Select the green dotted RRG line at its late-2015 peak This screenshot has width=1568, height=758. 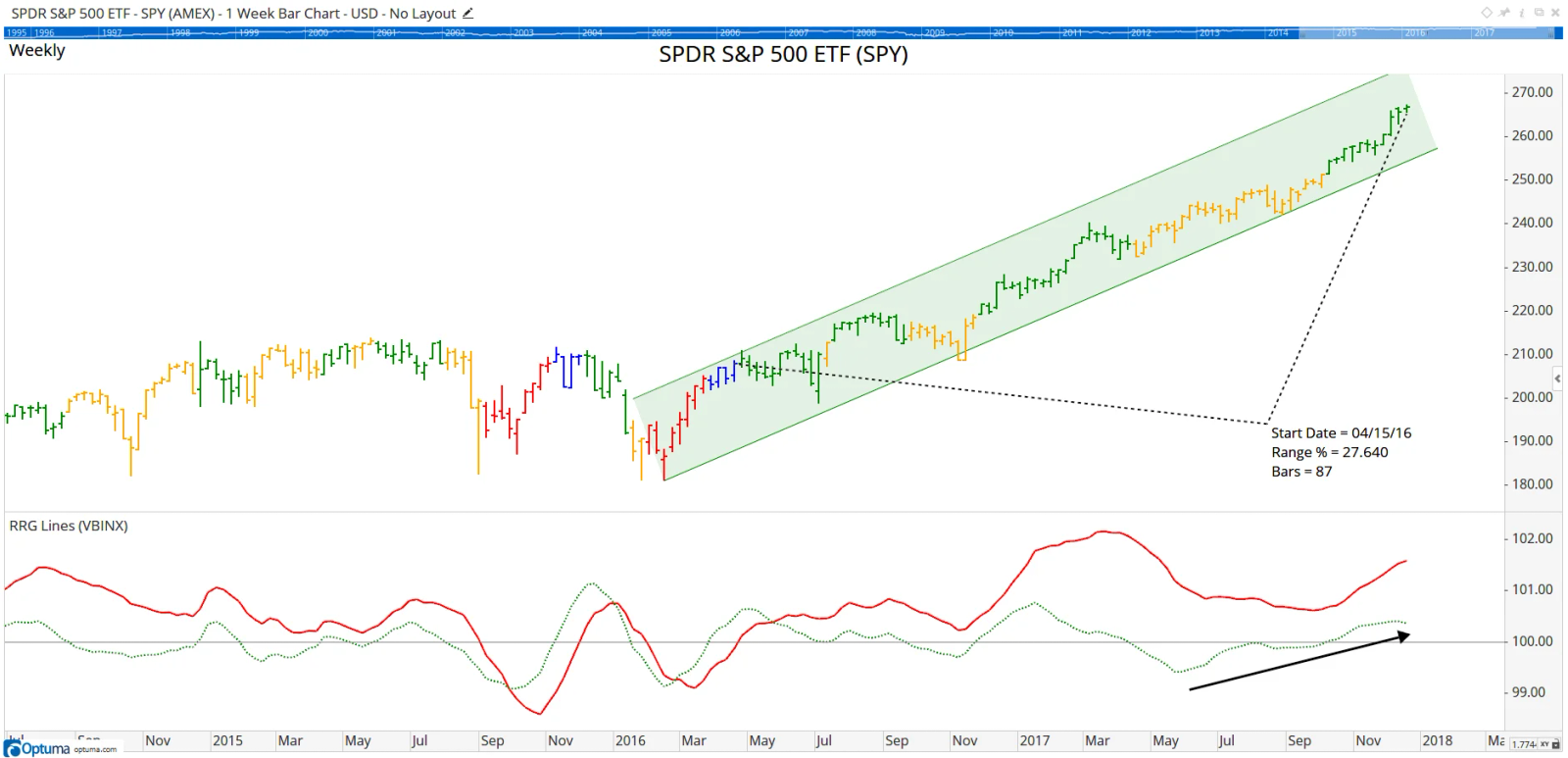coord(591,584)
